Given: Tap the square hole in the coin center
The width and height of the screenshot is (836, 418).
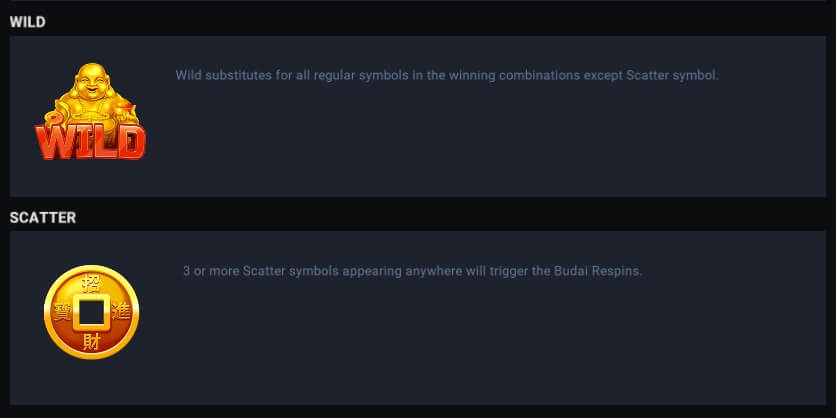Looking at the screenshot, I should (91, 313).
